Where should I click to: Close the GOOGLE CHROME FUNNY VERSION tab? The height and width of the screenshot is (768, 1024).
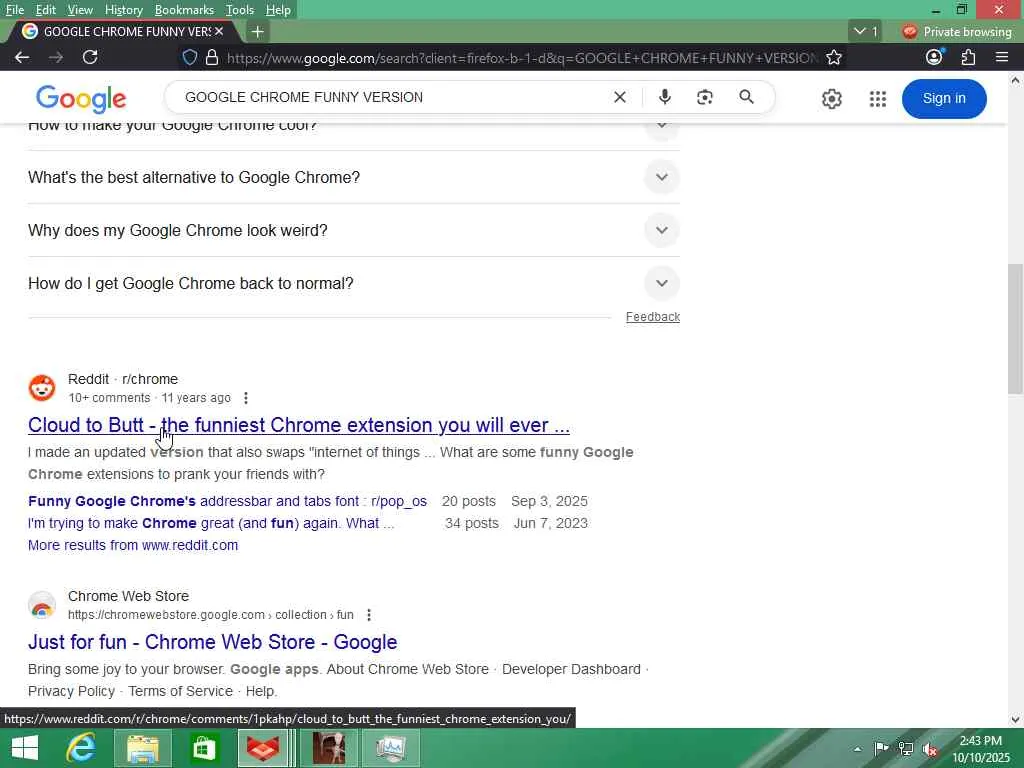coord(219,31)
